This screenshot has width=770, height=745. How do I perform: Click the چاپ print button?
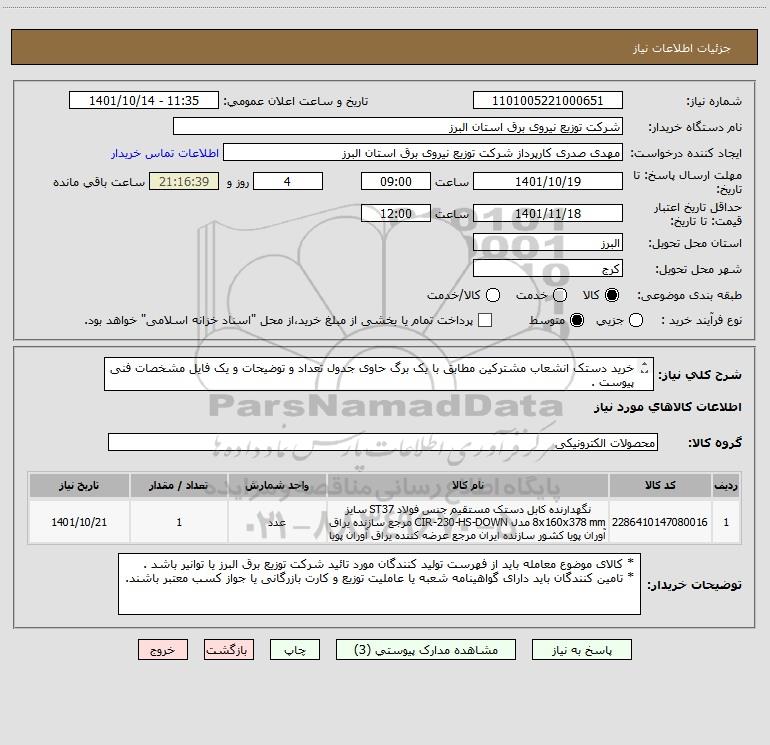(295, 650)
